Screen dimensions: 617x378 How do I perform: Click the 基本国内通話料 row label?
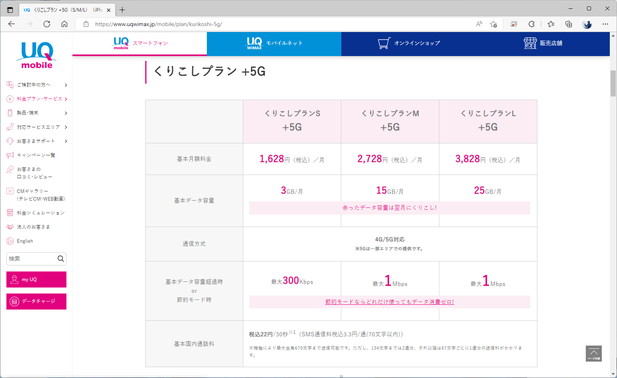tap(194, 344)
